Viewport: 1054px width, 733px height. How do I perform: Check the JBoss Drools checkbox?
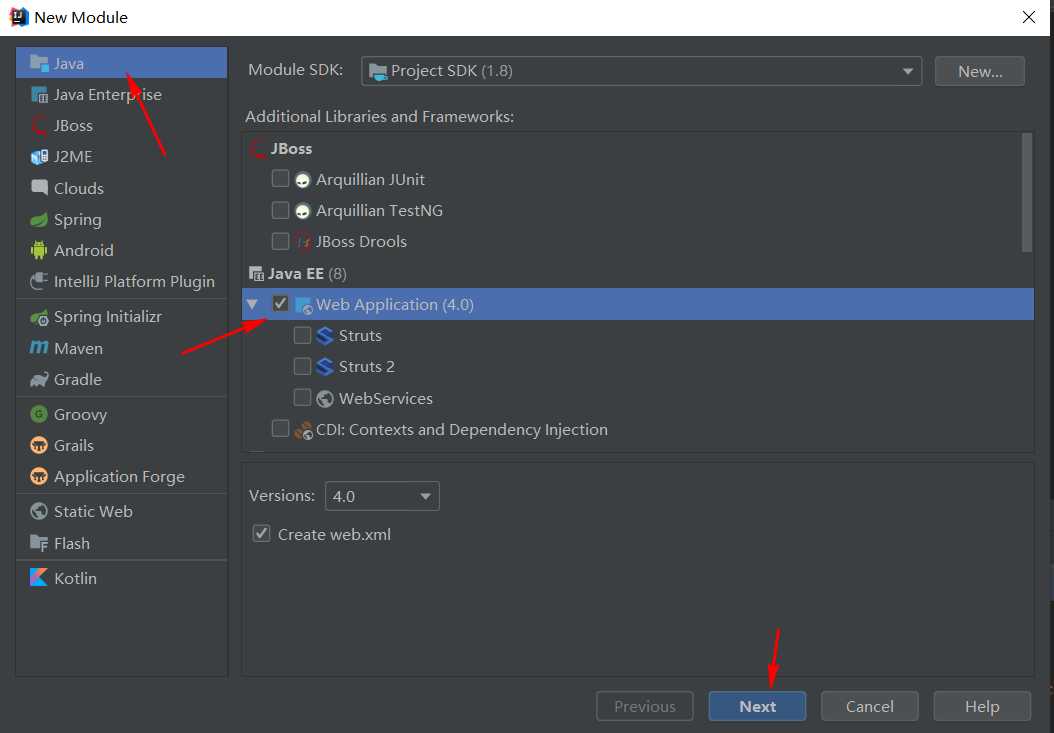280,241
